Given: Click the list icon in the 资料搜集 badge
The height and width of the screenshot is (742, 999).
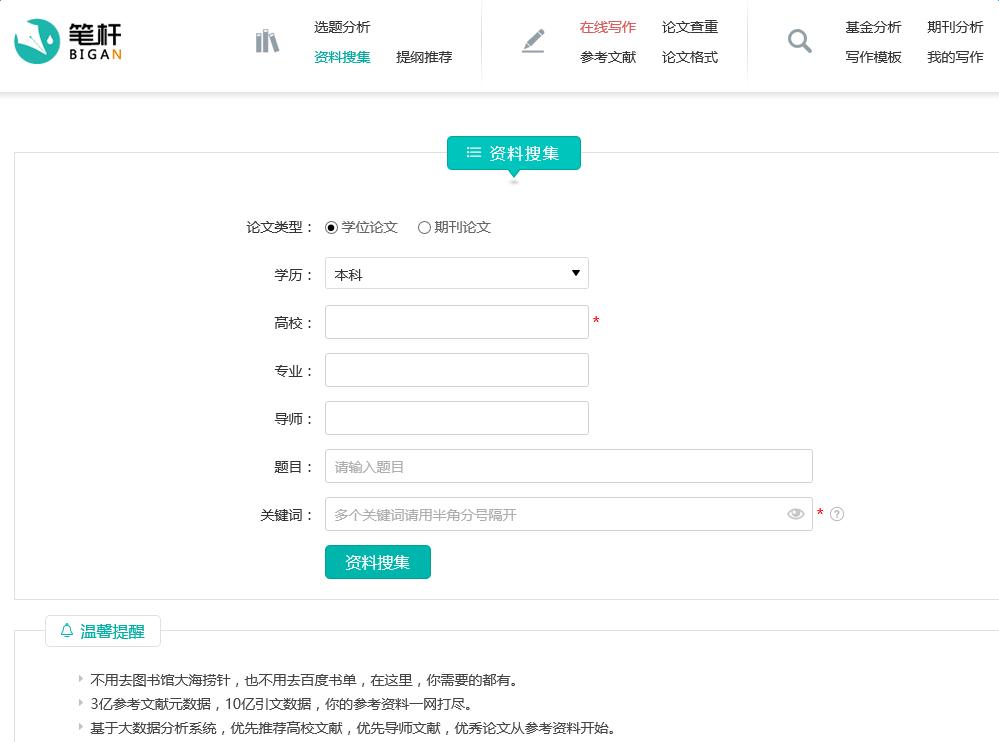Looking at the screenshot, I should [x=473, y=152].
